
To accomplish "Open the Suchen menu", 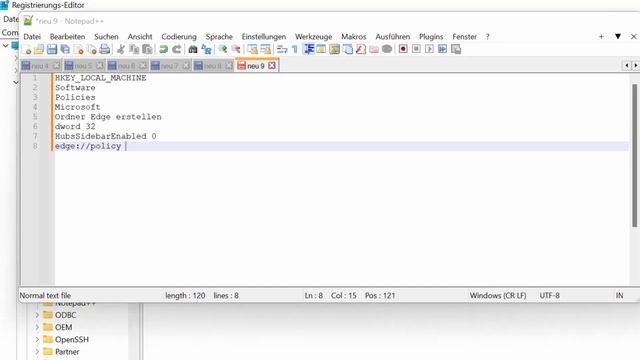I will click(106, 37).
